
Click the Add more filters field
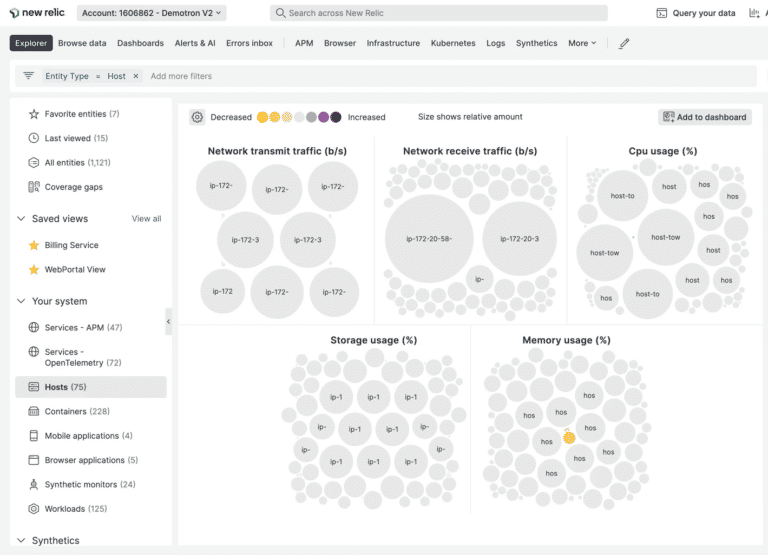(x=181, y=76)
